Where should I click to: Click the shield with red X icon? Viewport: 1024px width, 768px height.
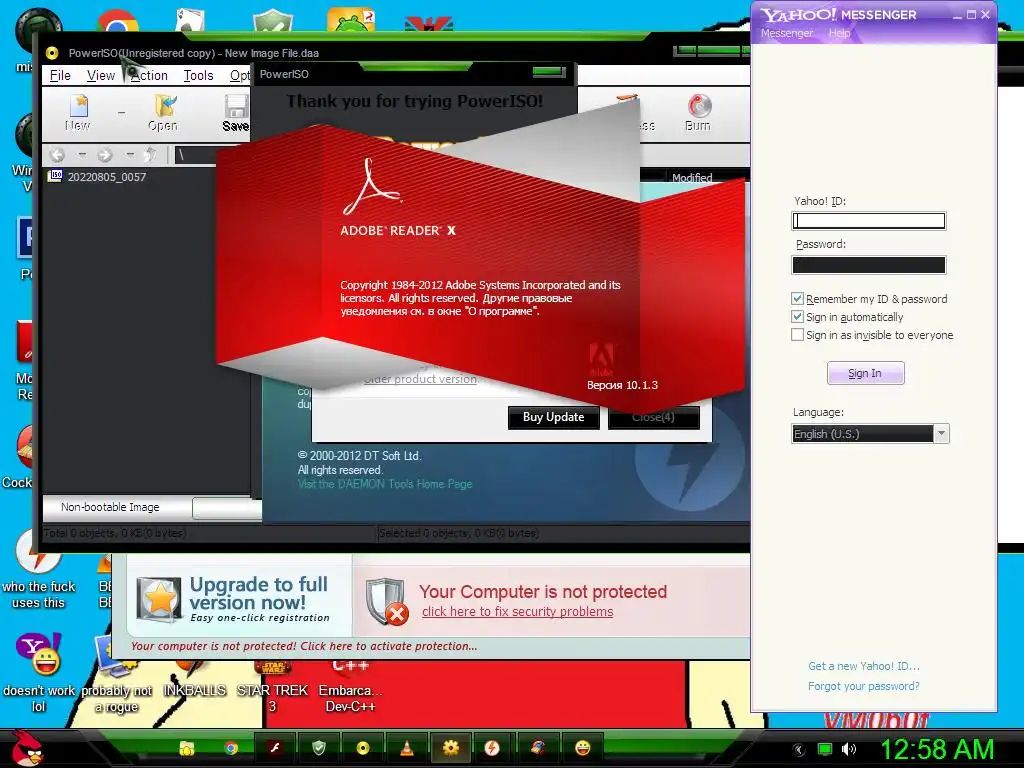(387, 601)
